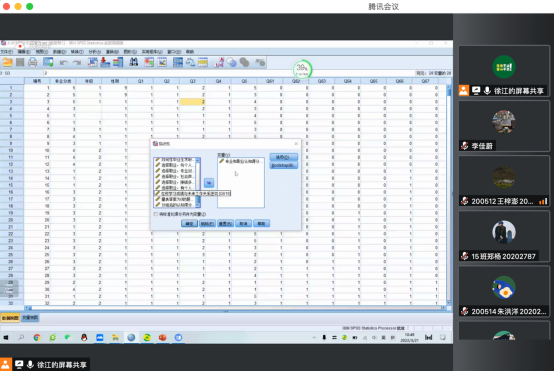
Task: Undo the last action with the undo arrow
Action: click(64, 63)
